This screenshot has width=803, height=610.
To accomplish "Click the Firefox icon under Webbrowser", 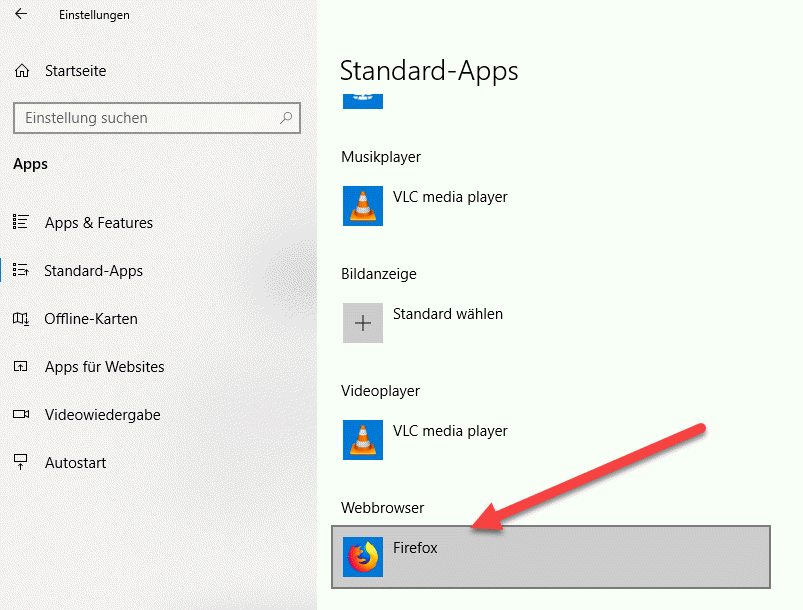I will (x=363, y=557).
